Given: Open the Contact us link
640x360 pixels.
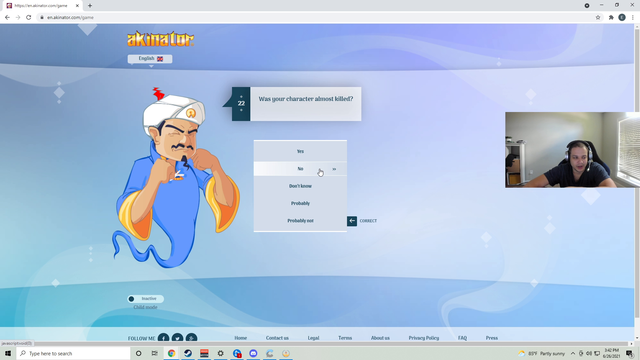Looking at the screenshot, I should tap(277, 338).
